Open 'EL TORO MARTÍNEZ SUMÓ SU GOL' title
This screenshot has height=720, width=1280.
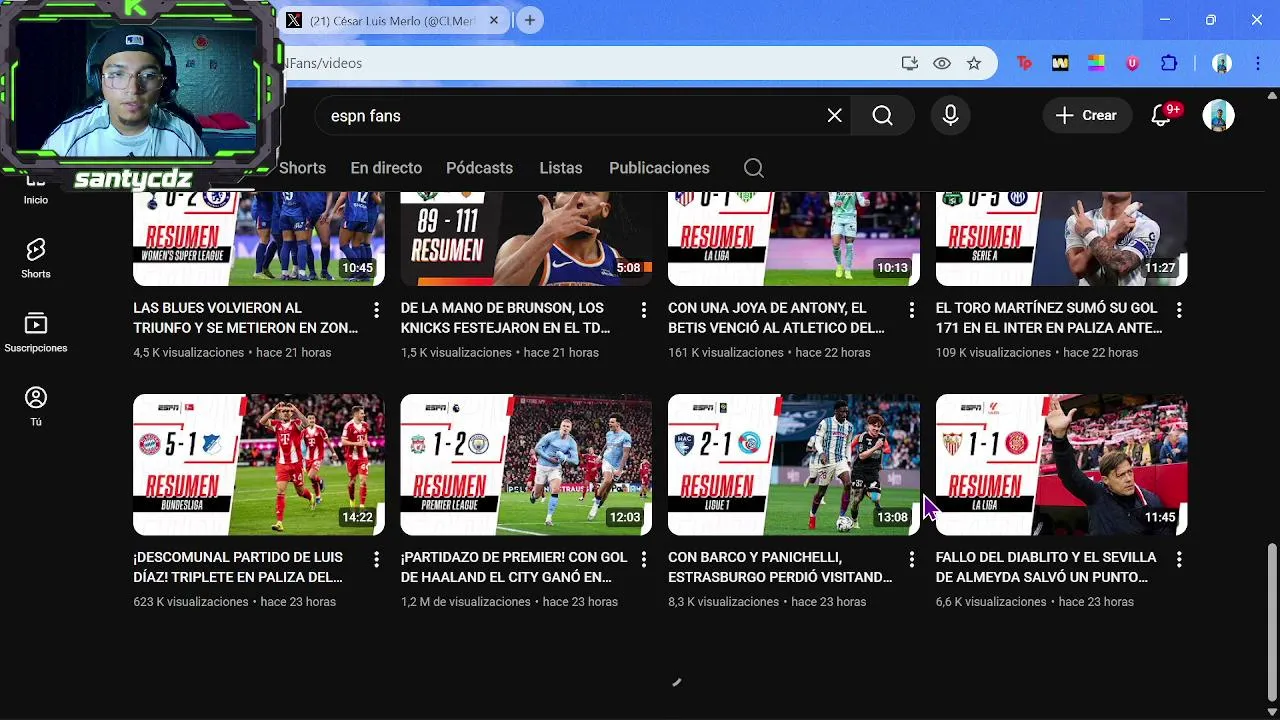(x=1049, y=318)
